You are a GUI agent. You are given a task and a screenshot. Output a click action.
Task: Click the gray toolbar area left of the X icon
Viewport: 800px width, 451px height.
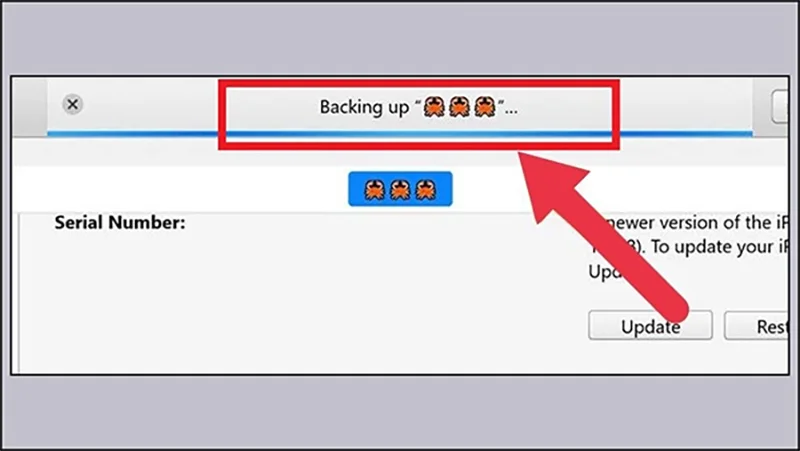(30, 106)
